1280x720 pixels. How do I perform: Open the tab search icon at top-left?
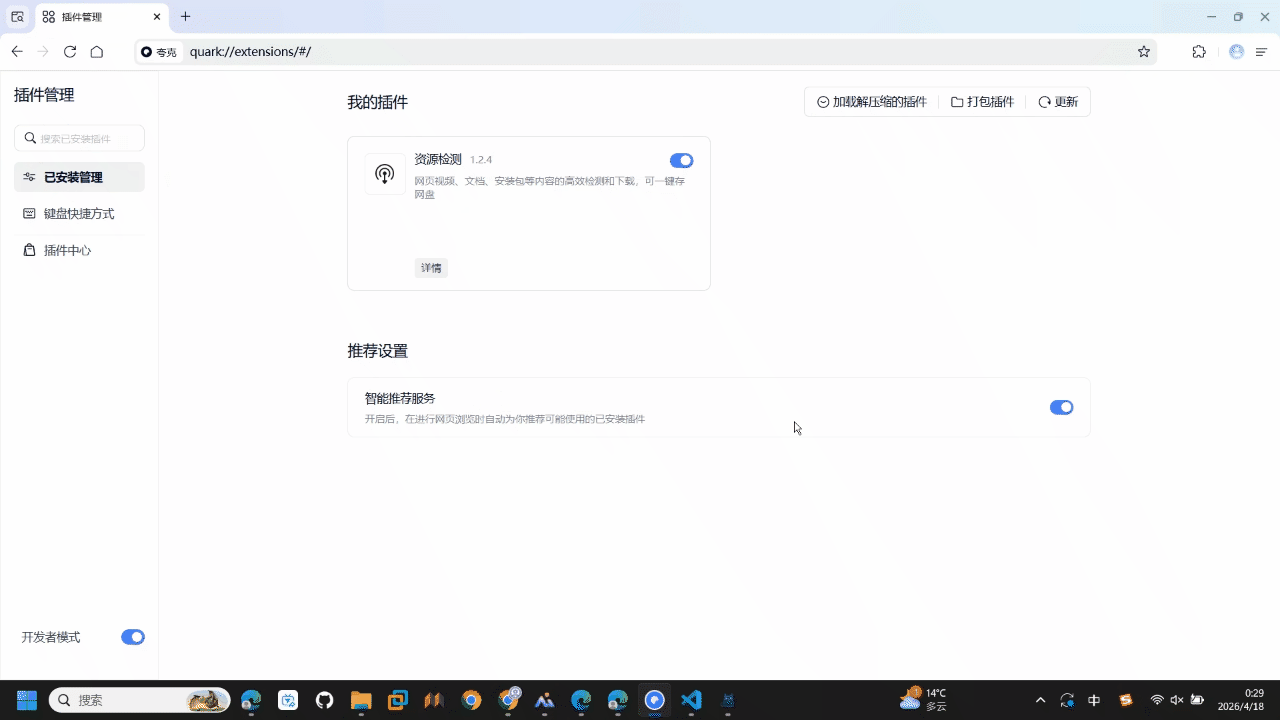tap(17, 17)
